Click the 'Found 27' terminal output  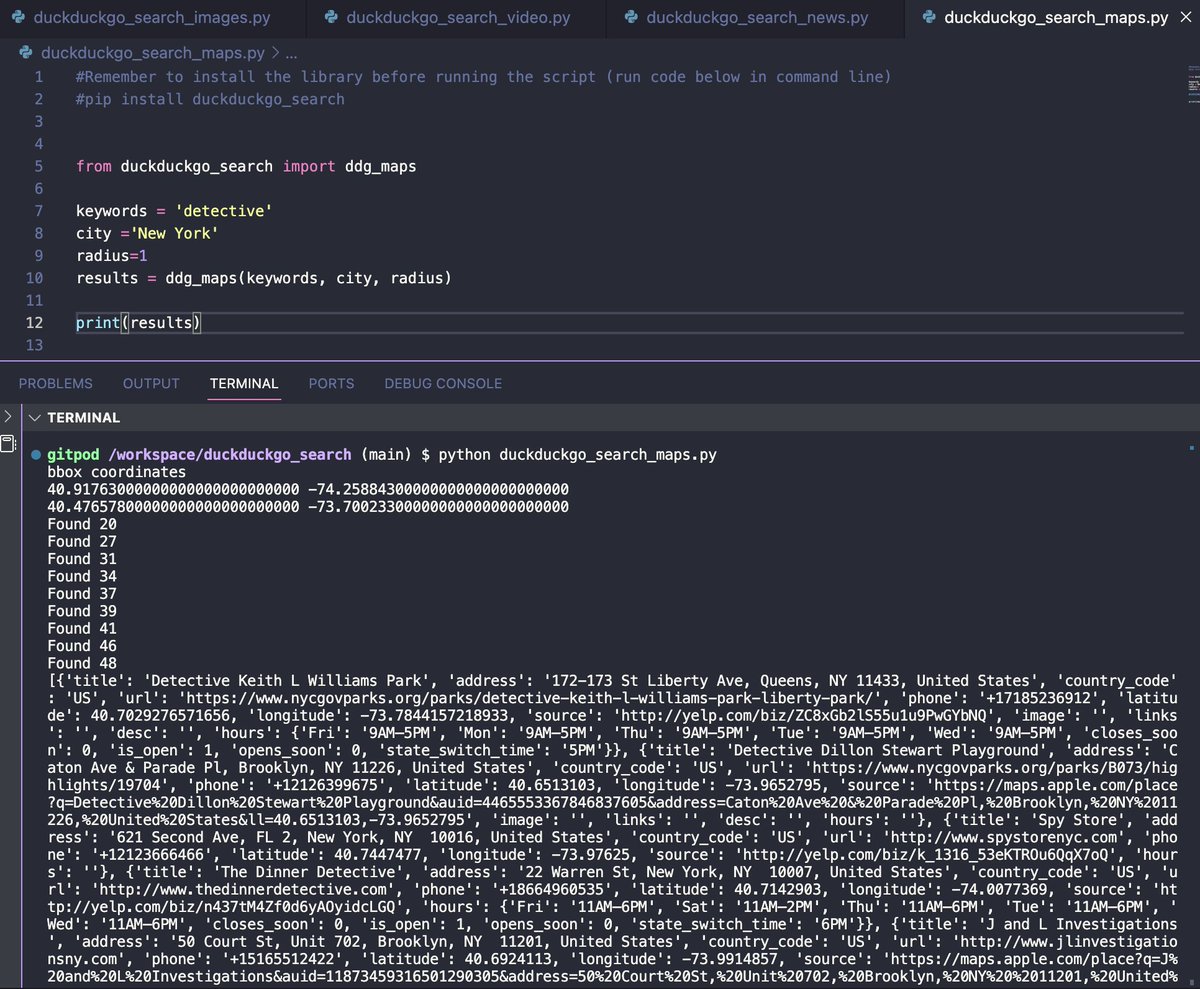click(x=82, y=541)
